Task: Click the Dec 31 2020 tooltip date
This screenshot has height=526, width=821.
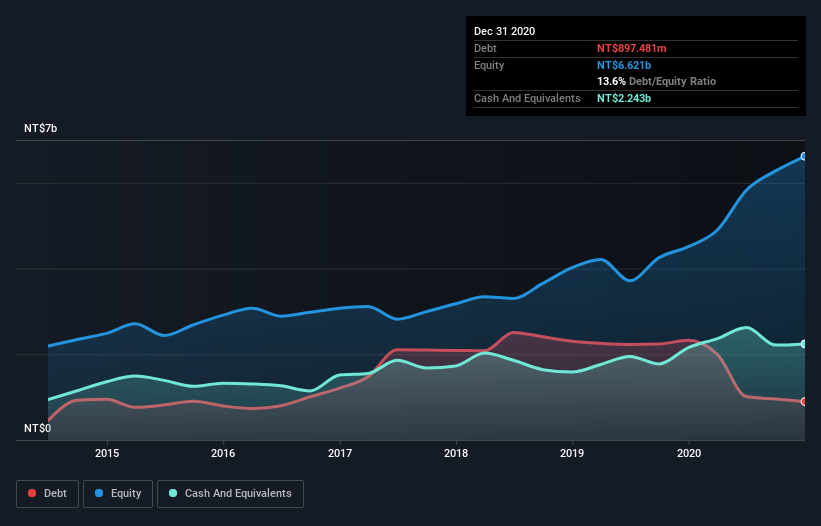Action: pos(504,31)
